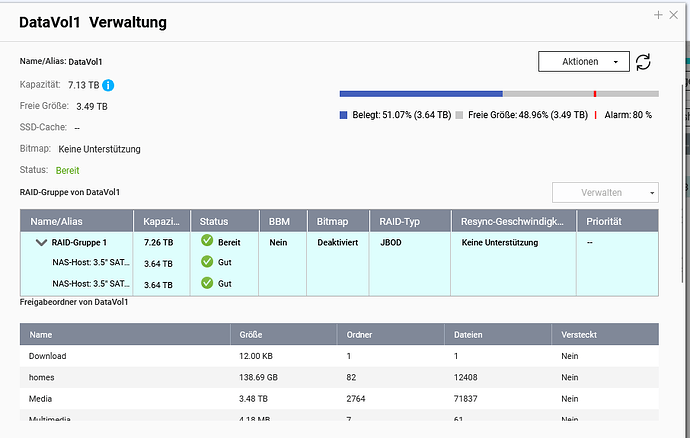
Task: Sort shared folders by Größe column
Action: coord(250,335)
